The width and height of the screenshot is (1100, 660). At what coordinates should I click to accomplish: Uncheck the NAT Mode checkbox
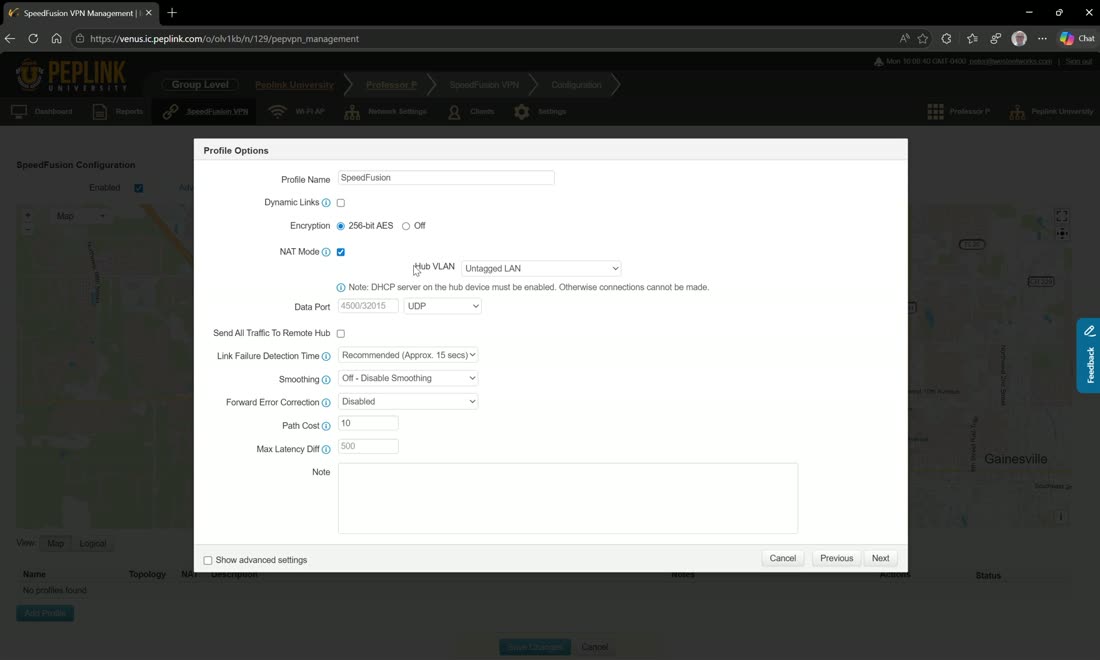[341, 252]
